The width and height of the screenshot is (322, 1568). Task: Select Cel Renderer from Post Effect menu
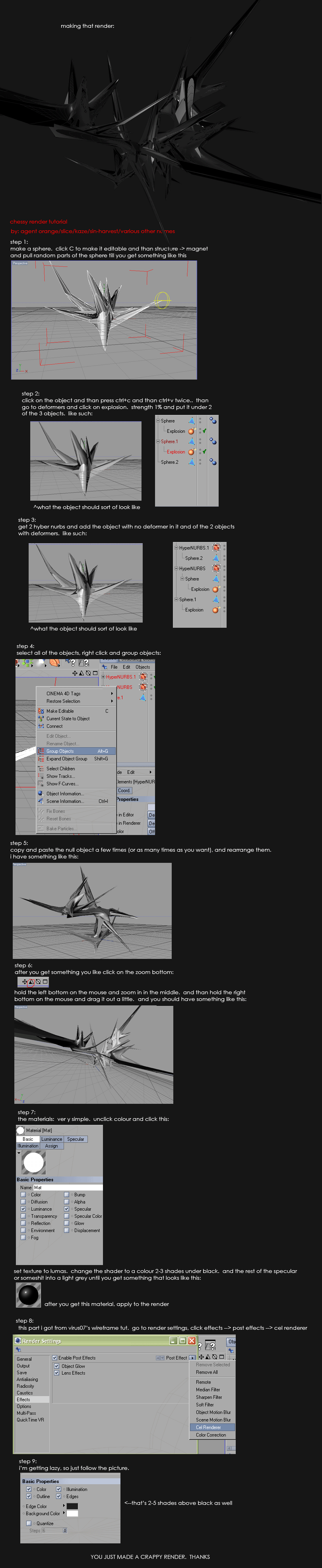click(211, 1427)
